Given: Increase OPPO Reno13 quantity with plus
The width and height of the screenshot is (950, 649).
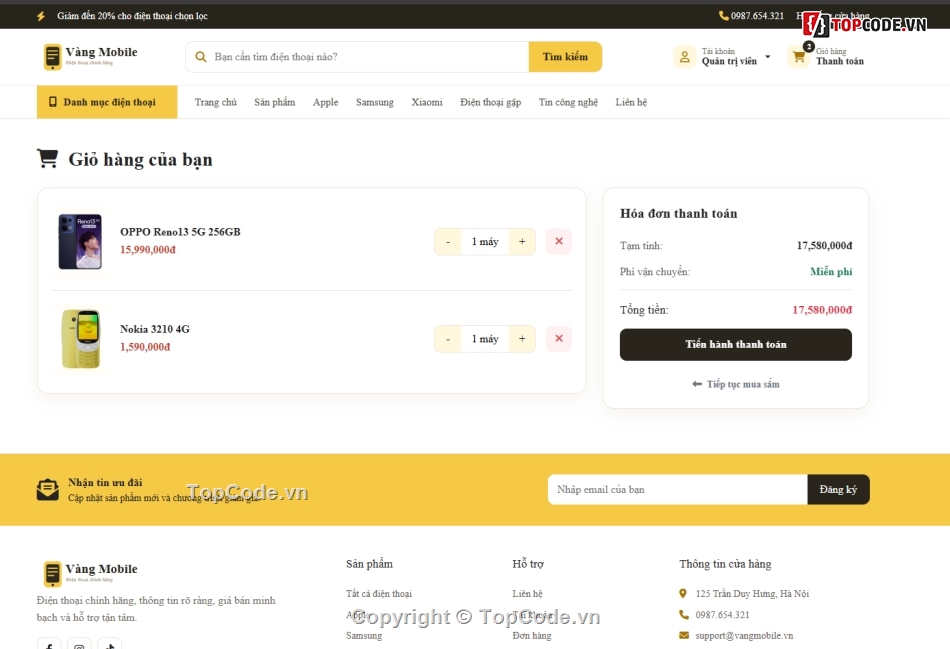Looking at the screenshot, I should tap(522, 241).
